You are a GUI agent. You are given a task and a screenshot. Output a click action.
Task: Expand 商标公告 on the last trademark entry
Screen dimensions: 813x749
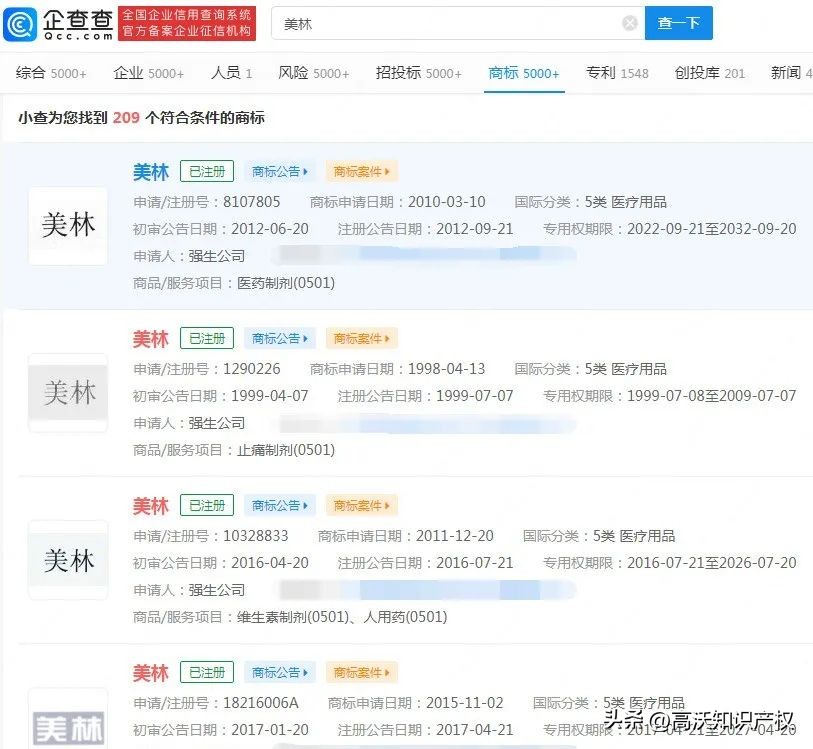coord(279,672)
